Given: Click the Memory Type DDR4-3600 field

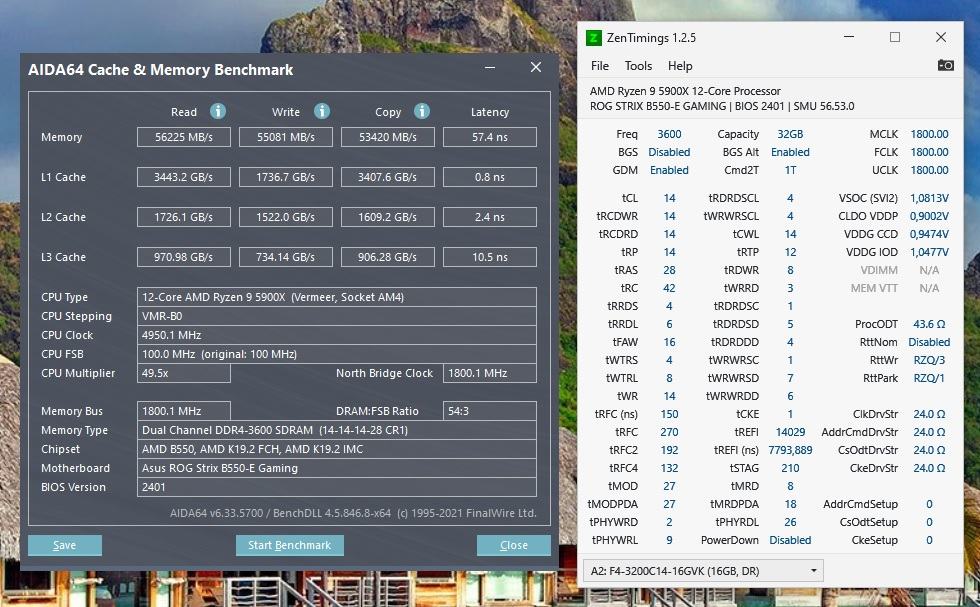Looking at the screenshot, I should coord(337,430).
